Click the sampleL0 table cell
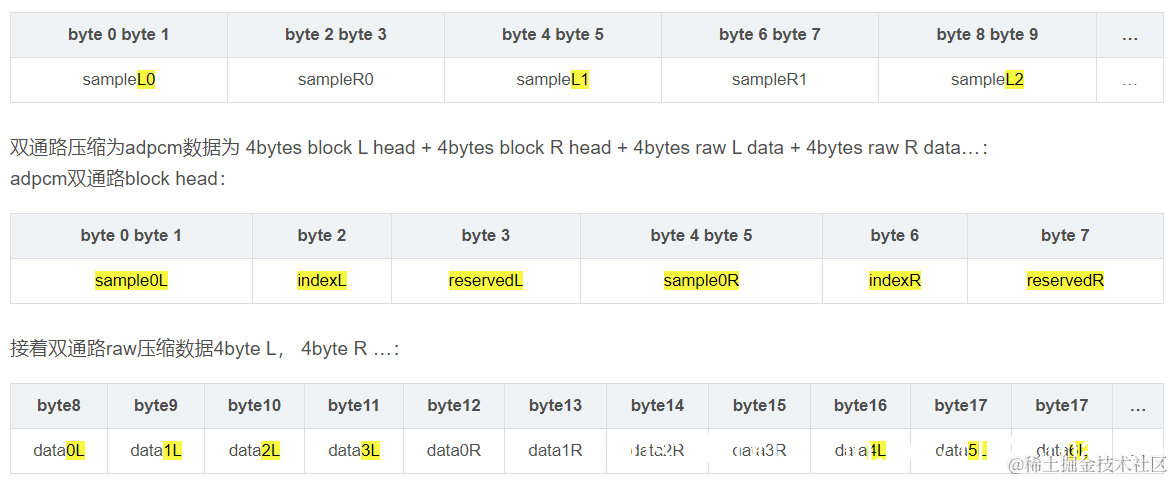The width and height of the screenshot is (1174, 481). (x=119, y=79)
